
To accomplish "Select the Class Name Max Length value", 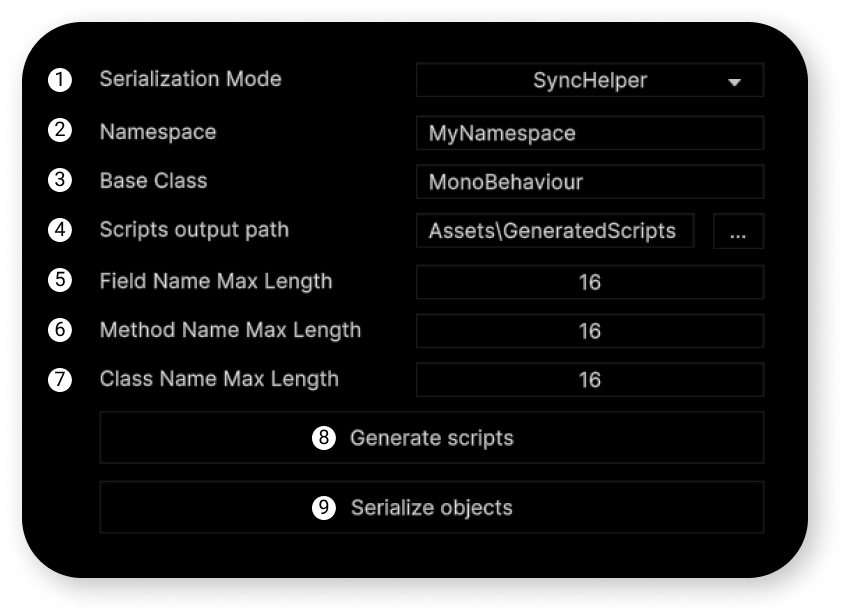I will 590,380.
